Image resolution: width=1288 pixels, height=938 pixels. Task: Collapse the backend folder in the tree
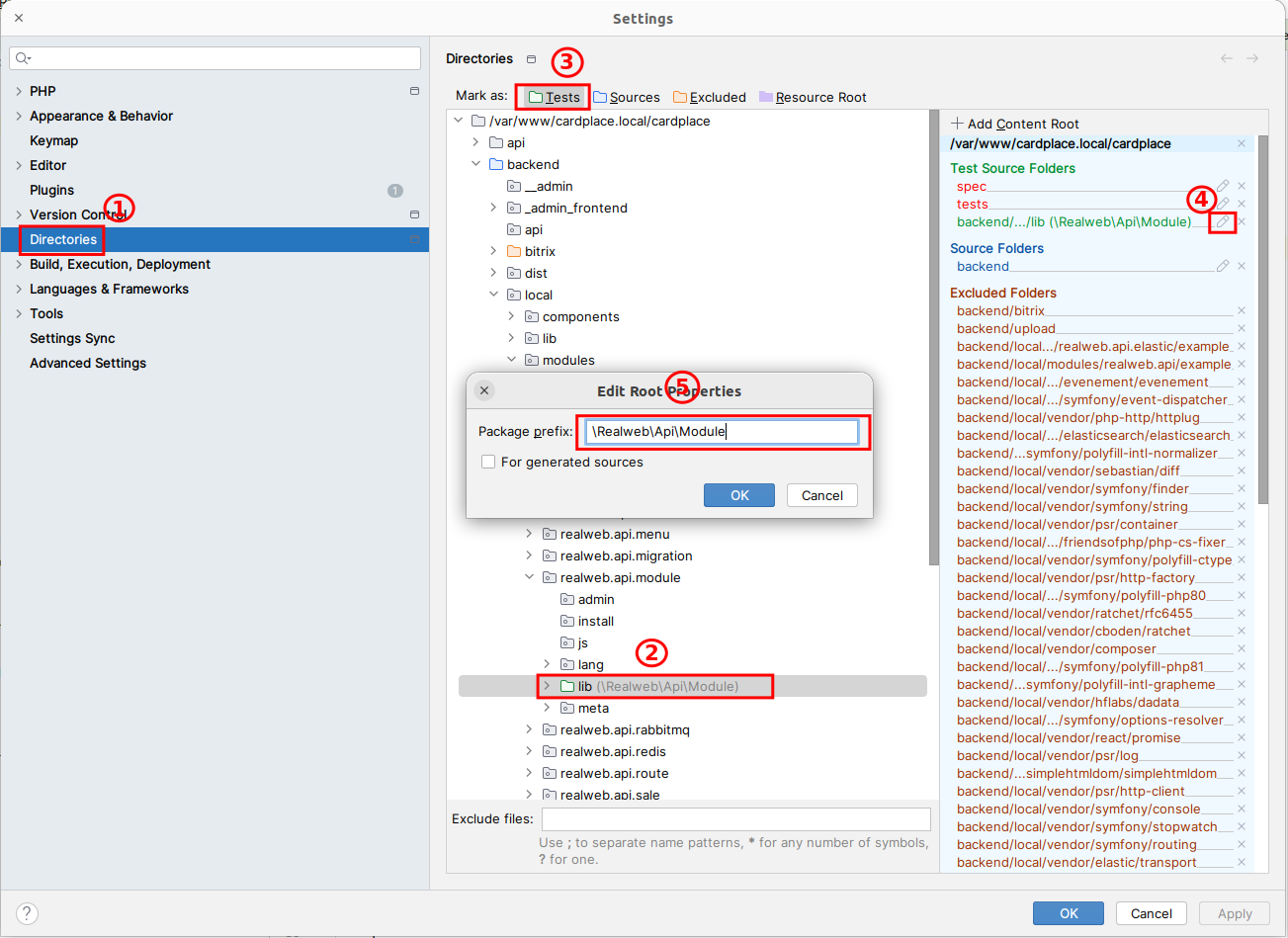pyautogui.click(x=475, y=164)
